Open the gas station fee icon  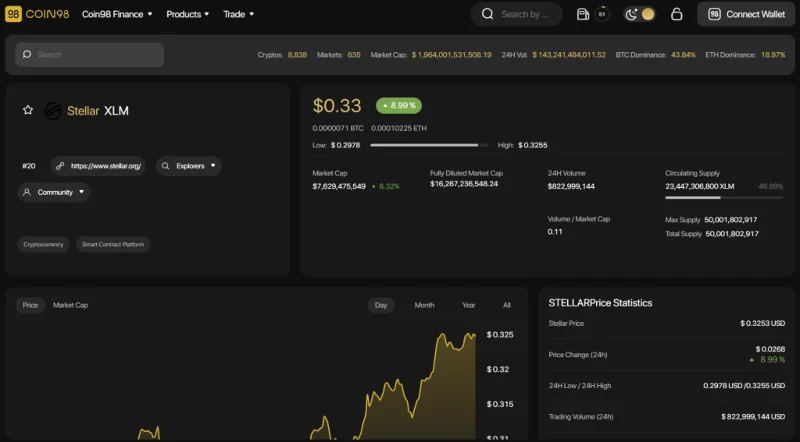point(583,14)
